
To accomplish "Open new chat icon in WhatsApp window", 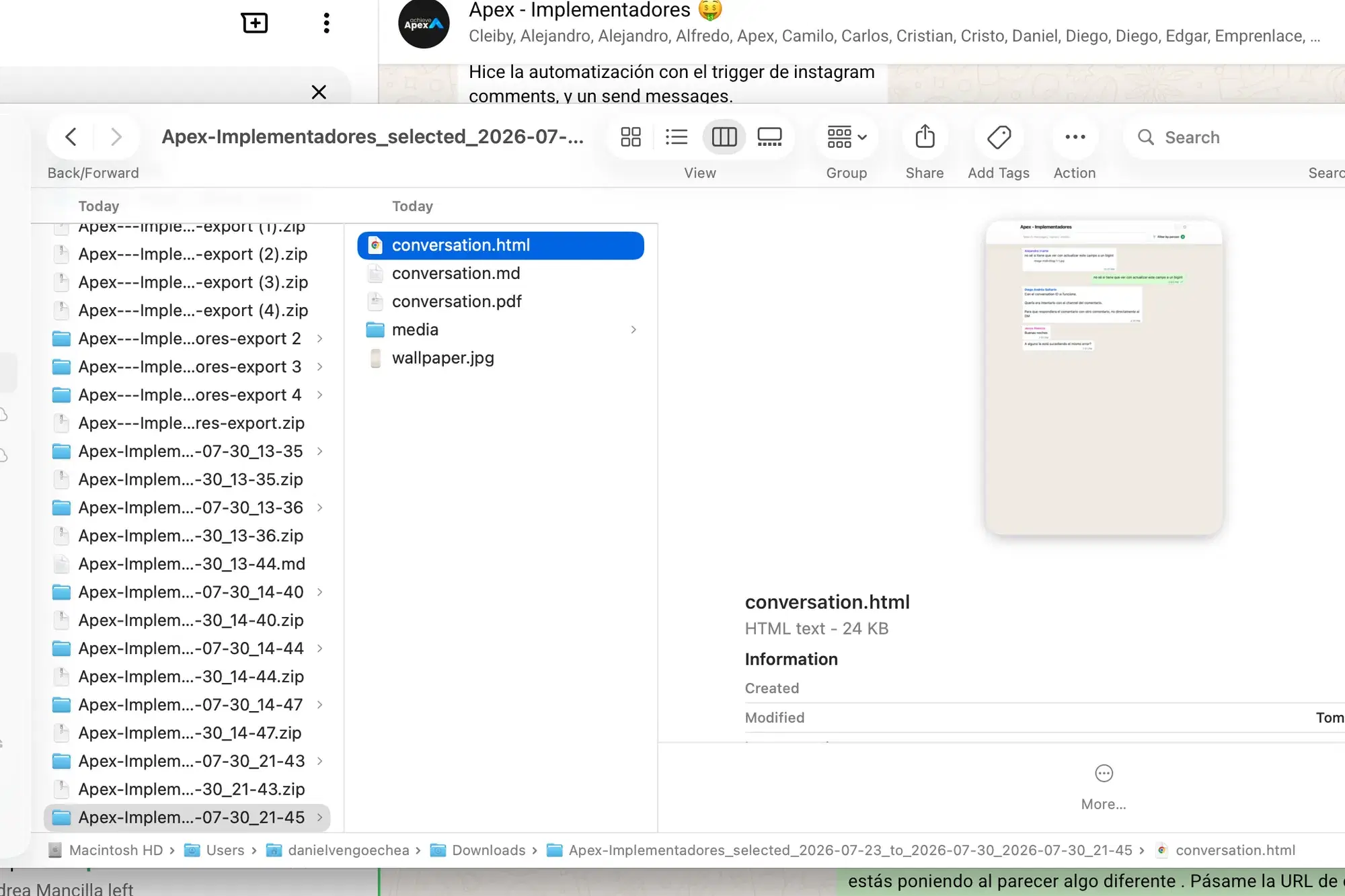I will (254, 23).
